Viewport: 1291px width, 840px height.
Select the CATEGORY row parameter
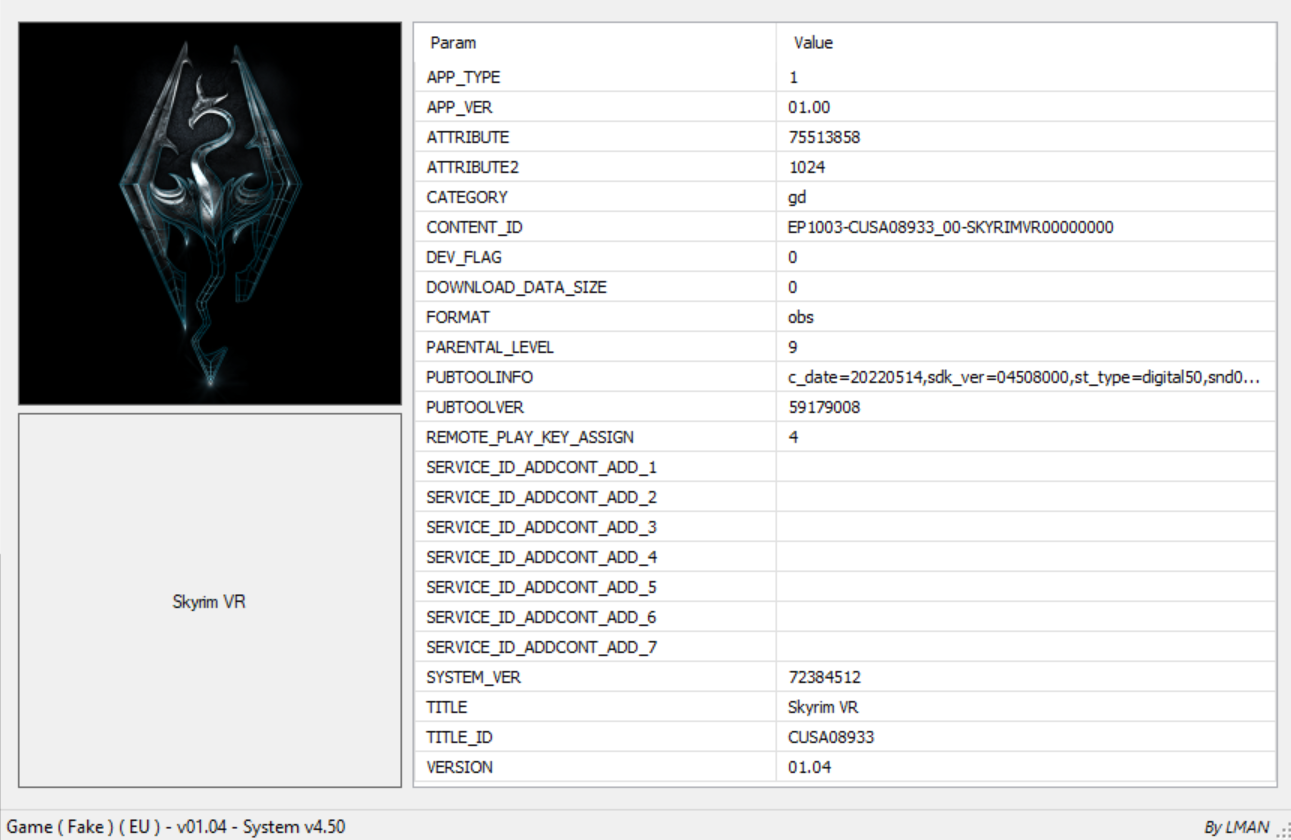(467, 197)
